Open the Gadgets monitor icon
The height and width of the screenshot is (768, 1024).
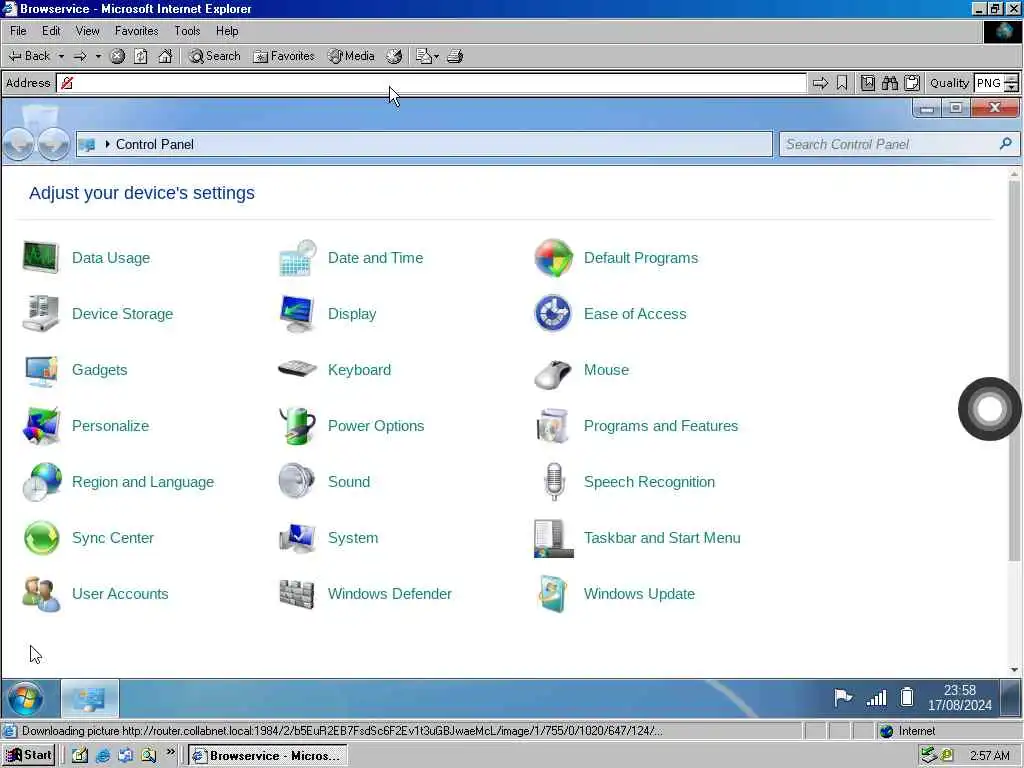click(40, 370)
